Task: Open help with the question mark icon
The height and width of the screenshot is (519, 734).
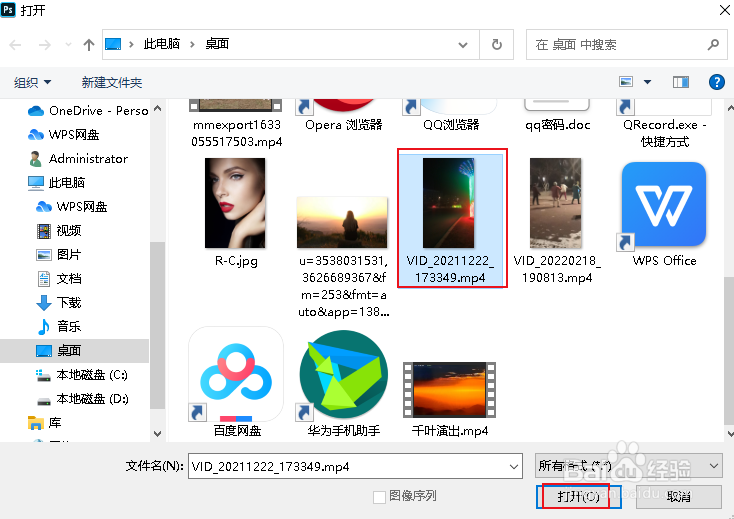Action: [717, 82]
